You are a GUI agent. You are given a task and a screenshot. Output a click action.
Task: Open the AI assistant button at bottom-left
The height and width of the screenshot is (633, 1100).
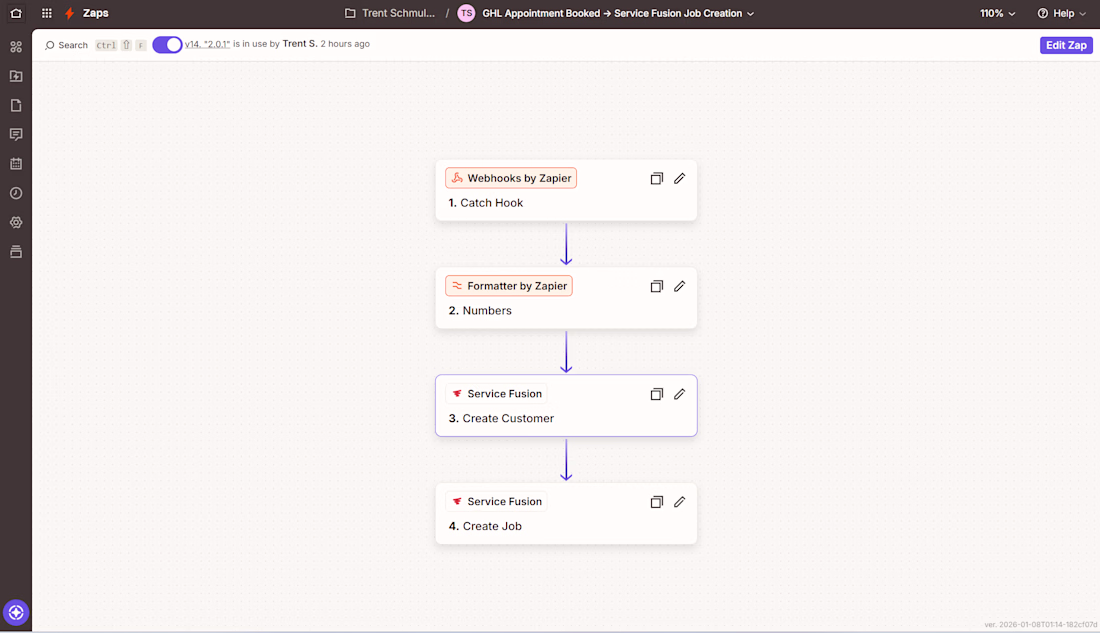[x=16, y=613]
